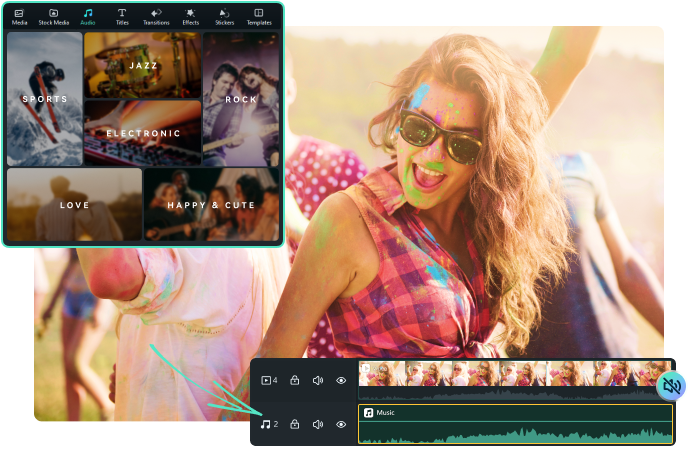Select the Audio tab
Image resolution: width=690 pixels, height=450 pixels.
(88, 17)
